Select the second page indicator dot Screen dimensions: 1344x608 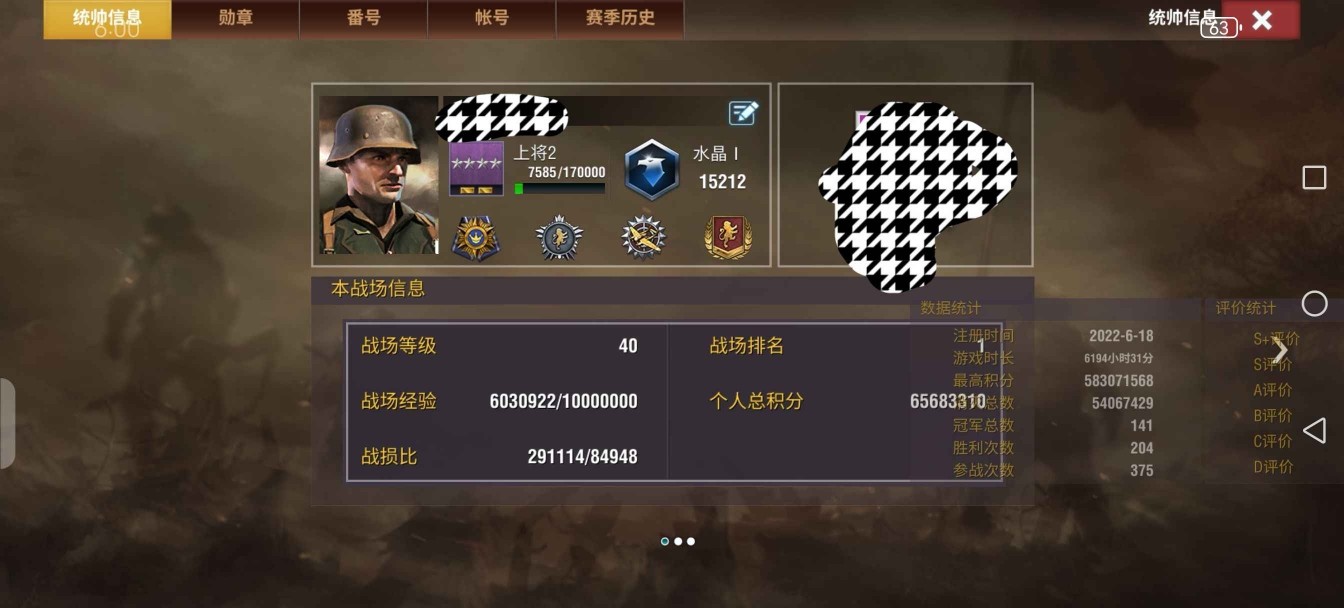tap(678, 541)
